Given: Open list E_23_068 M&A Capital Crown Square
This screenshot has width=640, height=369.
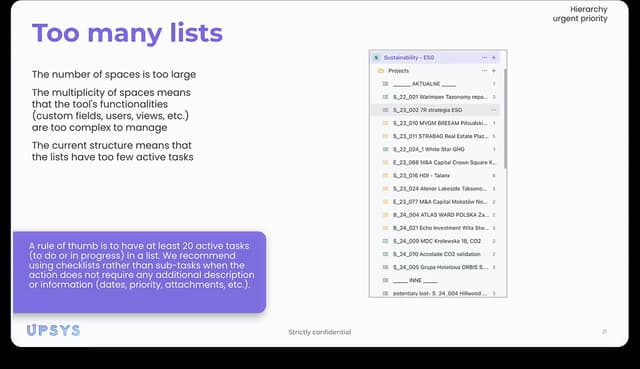Looking at the screenshot, I should tap(444, 162).
